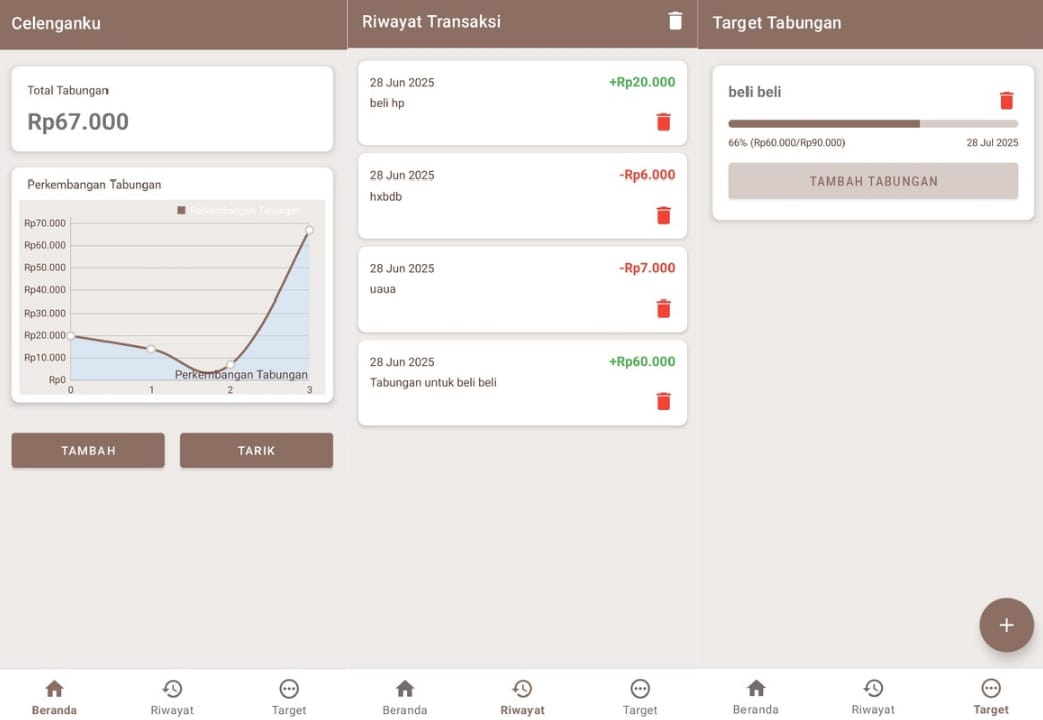The image size is (1043, 720).
Task: Click the 'uaua' description text
Action: 382,289
